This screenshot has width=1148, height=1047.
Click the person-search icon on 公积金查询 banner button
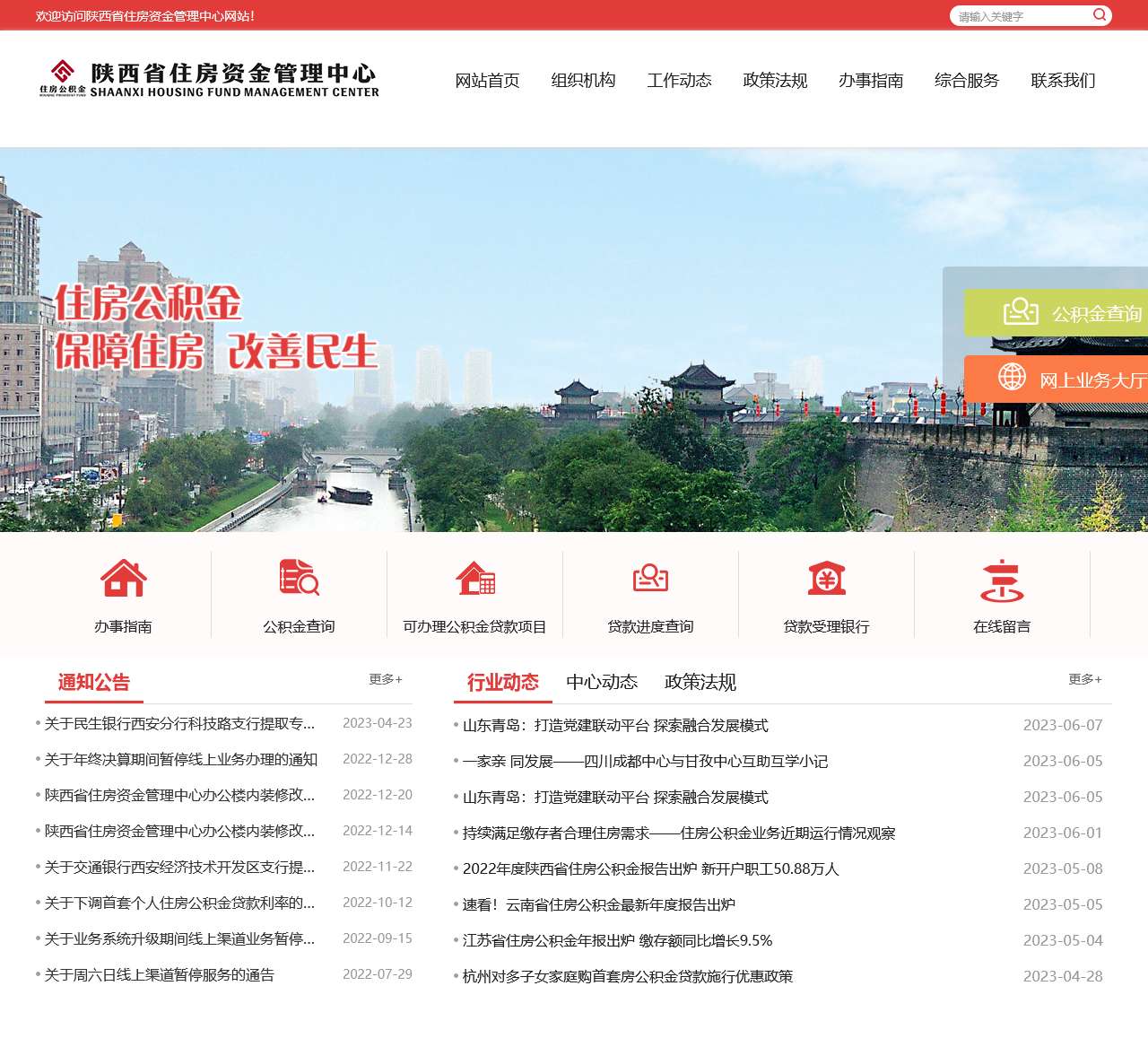tap(1021, 311)
